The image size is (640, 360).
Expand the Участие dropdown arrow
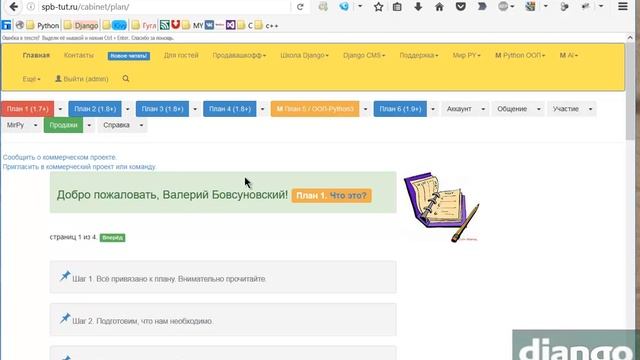pyautogui.click(x=591, y=109)
